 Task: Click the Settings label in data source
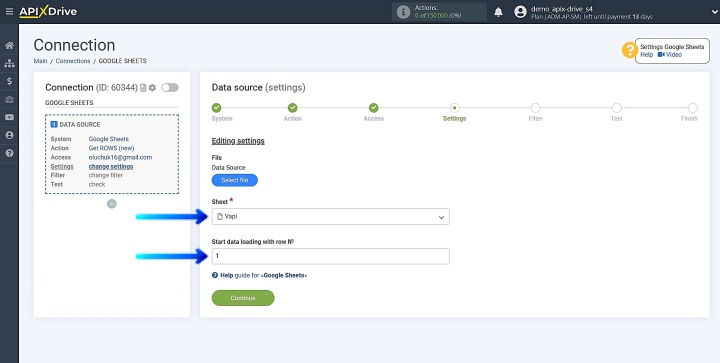click(x=62, y=167)
